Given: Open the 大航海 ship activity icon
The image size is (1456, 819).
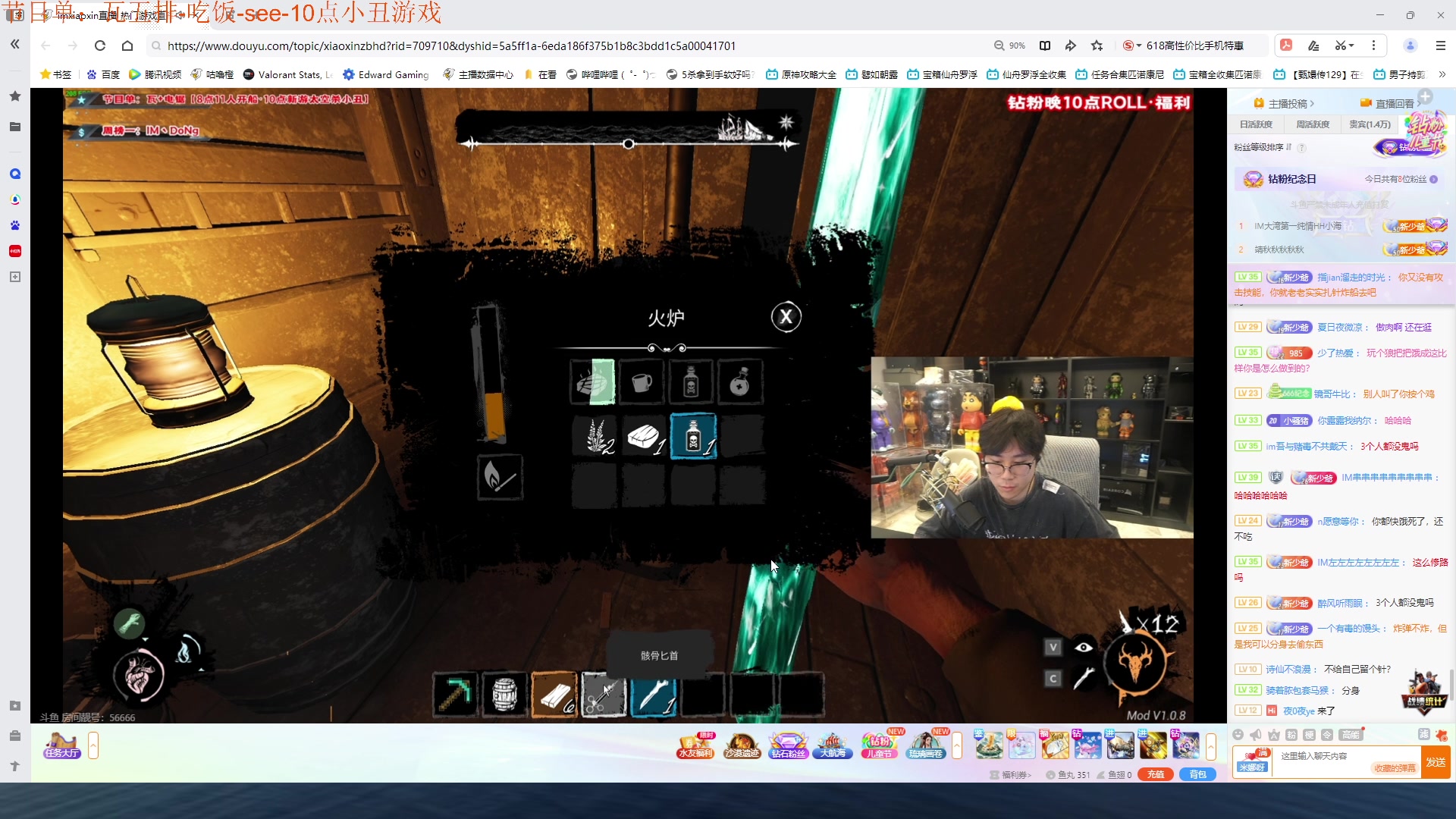Looking at the screenshot, I should click(833, 745).
